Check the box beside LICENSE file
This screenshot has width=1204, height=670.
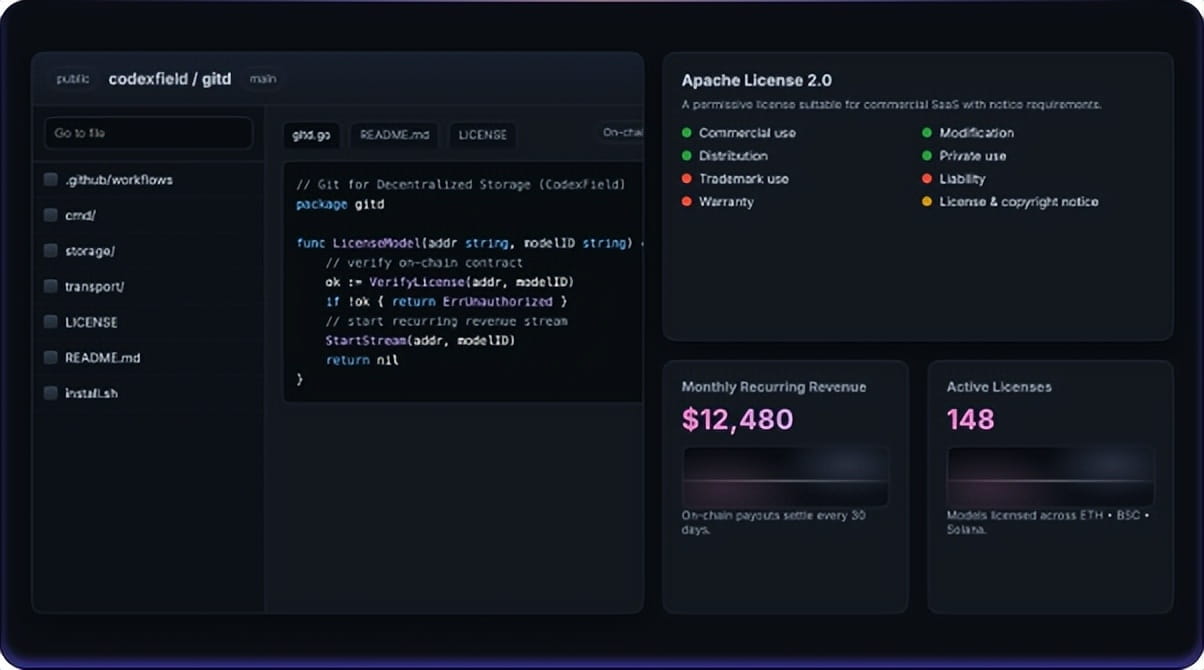50,322
